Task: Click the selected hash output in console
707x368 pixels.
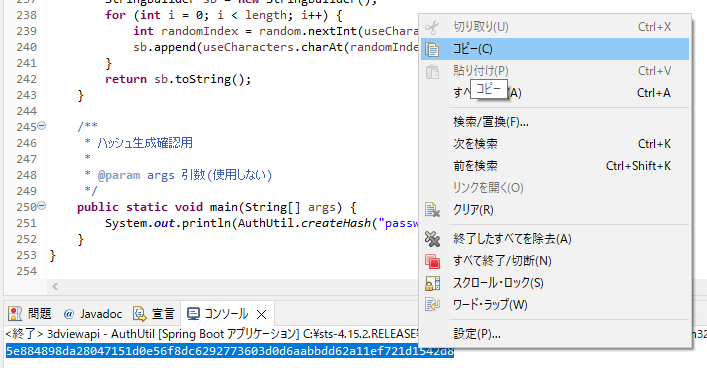Action: point(230,351)
